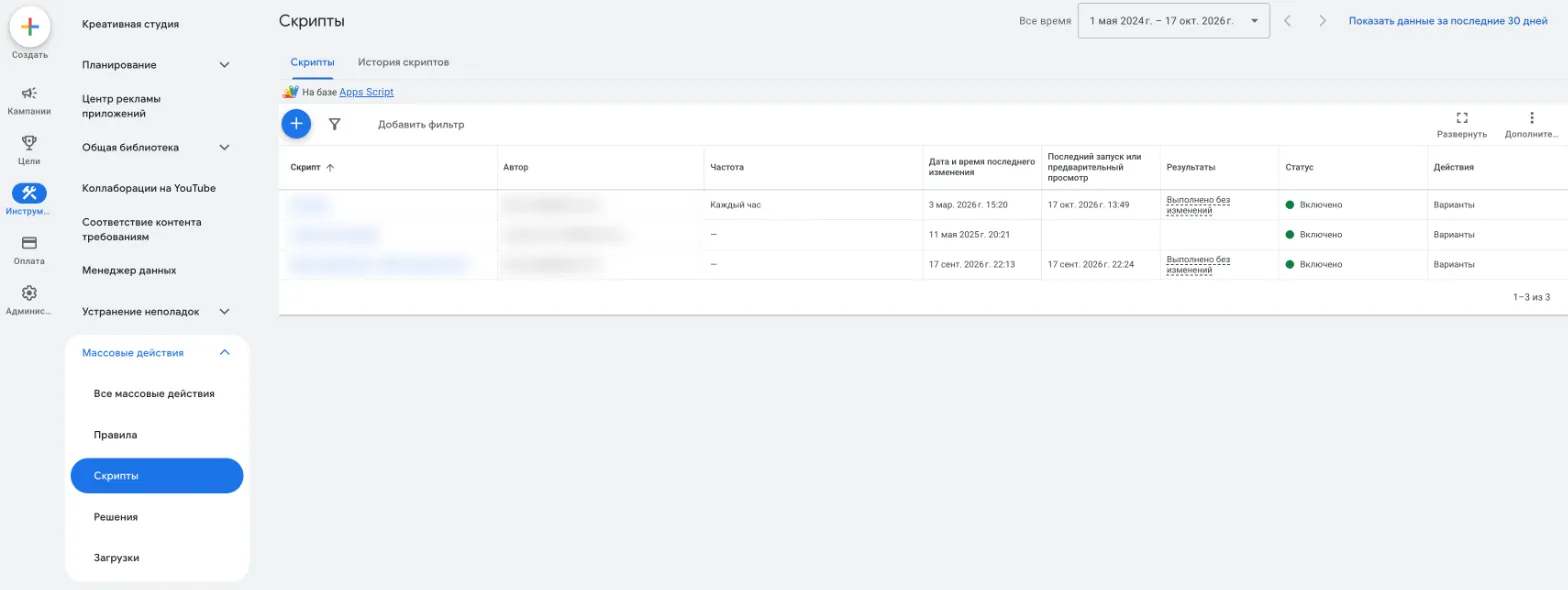Viewport: 1568px width, 590px height.
Task: Open the Campaigns megaphone icon
Action: [x=30, y=92]
